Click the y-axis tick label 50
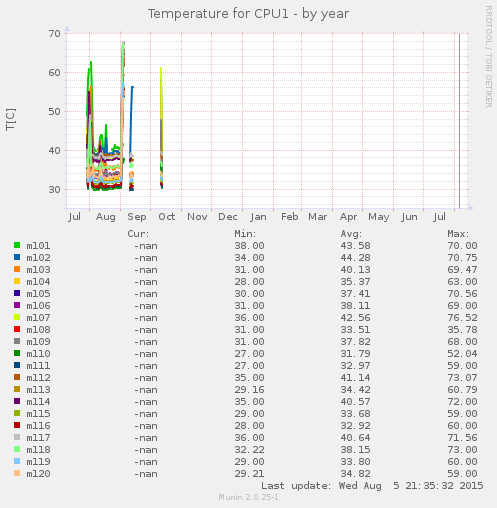 (x=54, y=112)
